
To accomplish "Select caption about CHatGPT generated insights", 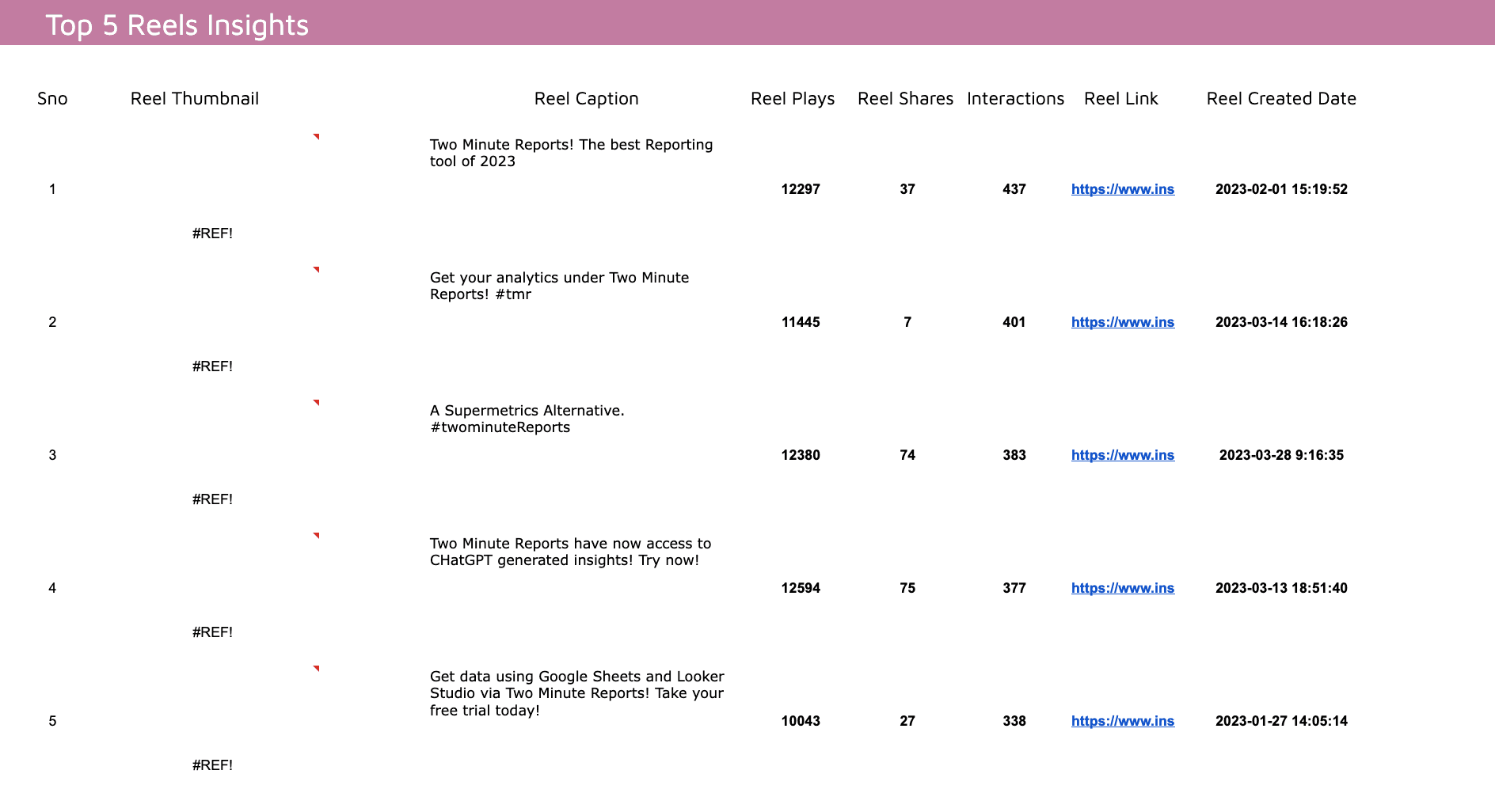I will click(570, 552).
